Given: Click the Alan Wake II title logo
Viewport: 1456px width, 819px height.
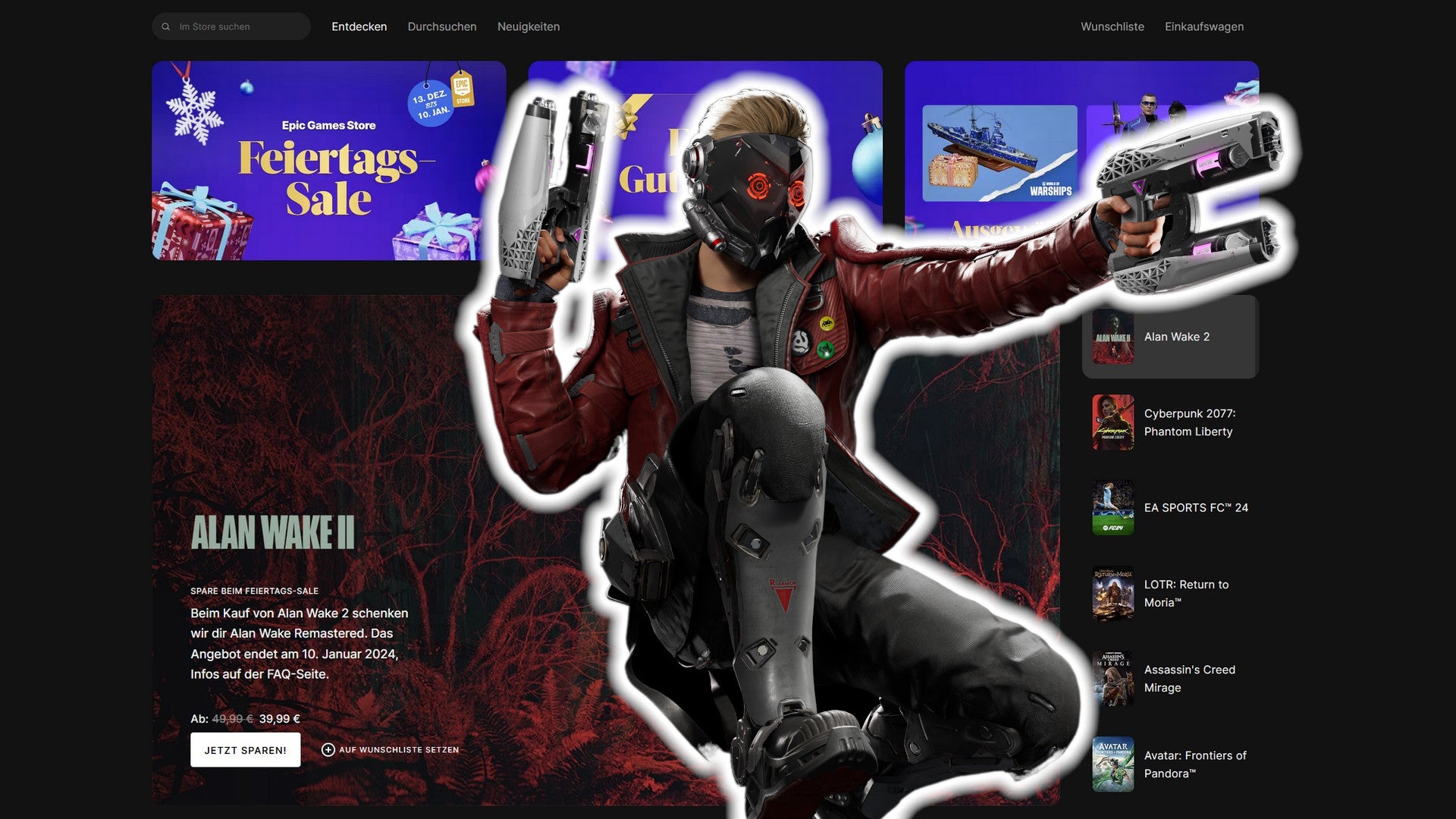Looking at the screenshot, I should click(272, 532).
